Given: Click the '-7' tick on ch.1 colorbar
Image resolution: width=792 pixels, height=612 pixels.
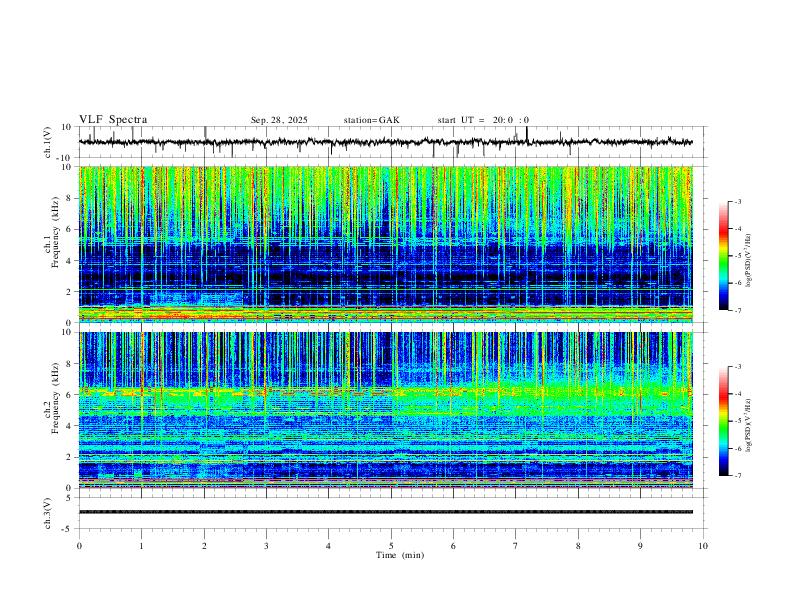Looking at the screenshot, I should [738, 310].
